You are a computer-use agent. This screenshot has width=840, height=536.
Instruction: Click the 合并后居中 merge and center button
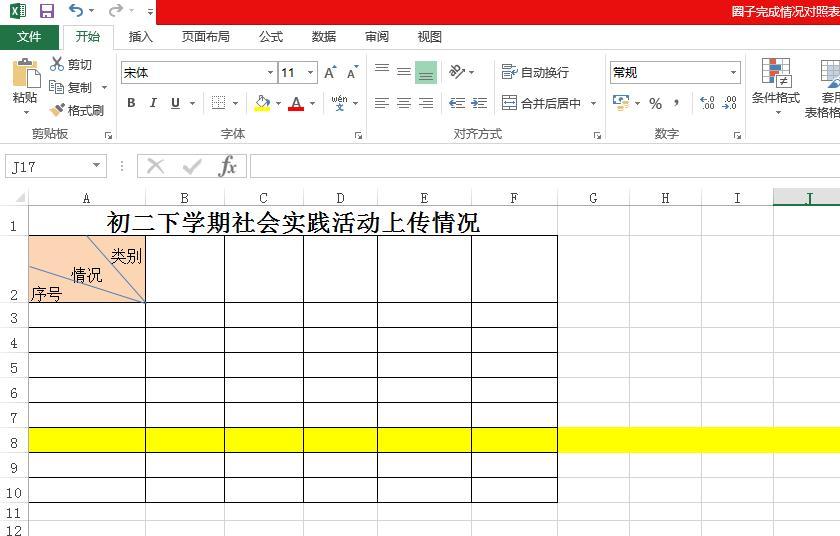point(541,103)
